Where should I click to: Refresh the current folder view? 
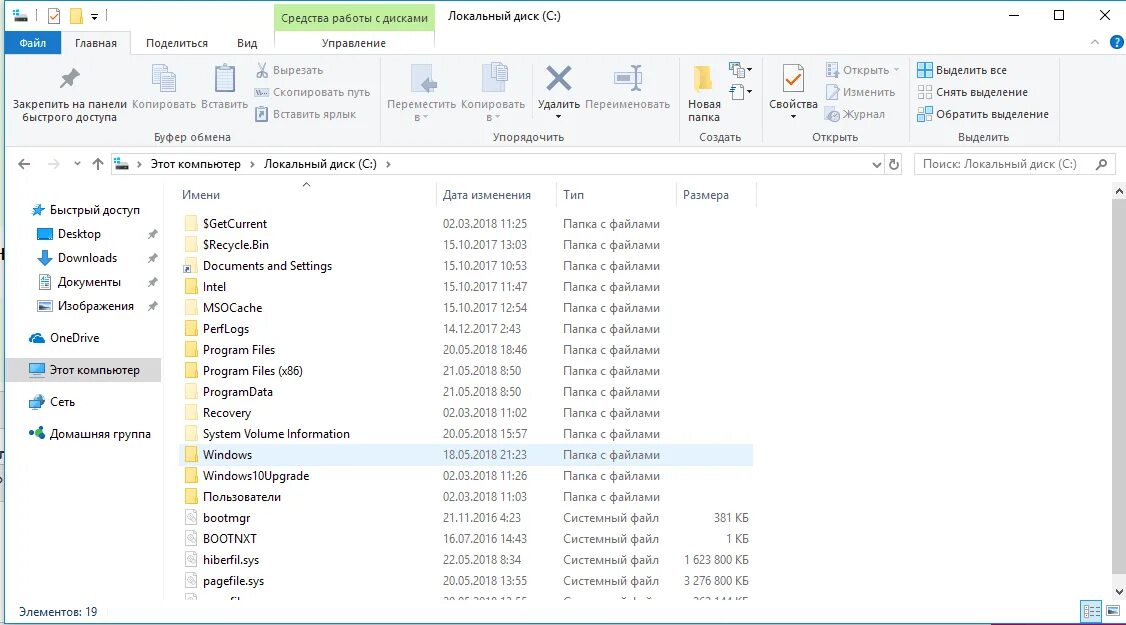(x=894, y=165)
